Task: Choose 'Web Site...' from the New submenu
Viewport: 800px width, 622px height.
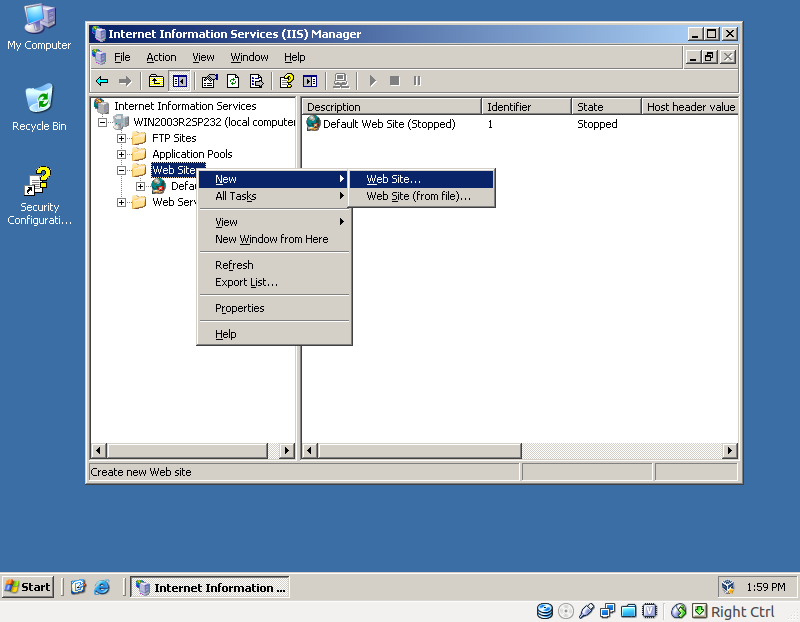Action: 421,179
